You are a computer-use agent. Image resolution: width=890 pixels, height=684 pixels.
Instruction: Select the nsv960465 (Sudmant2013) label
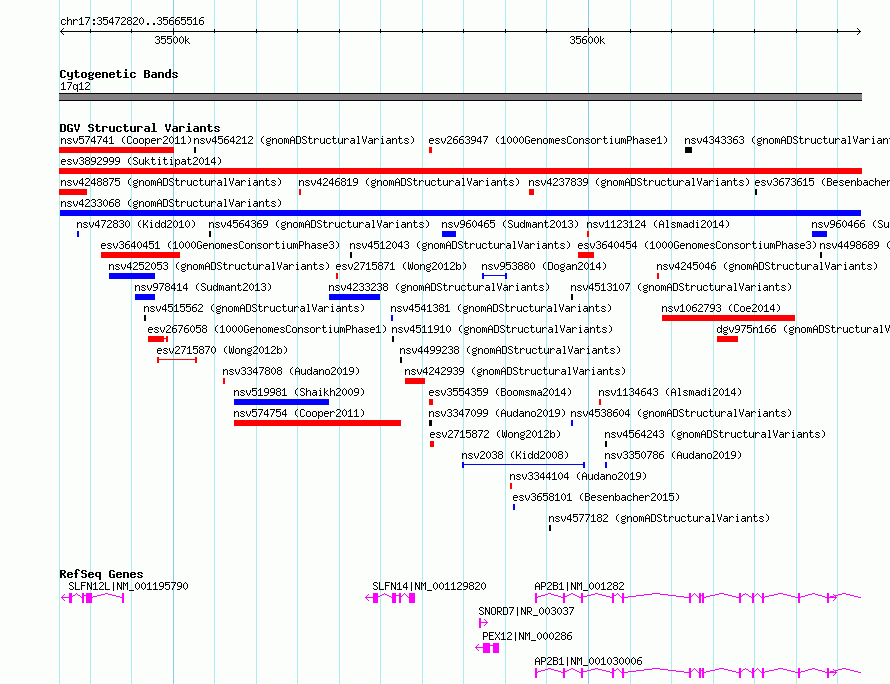[x=510, y=224]
